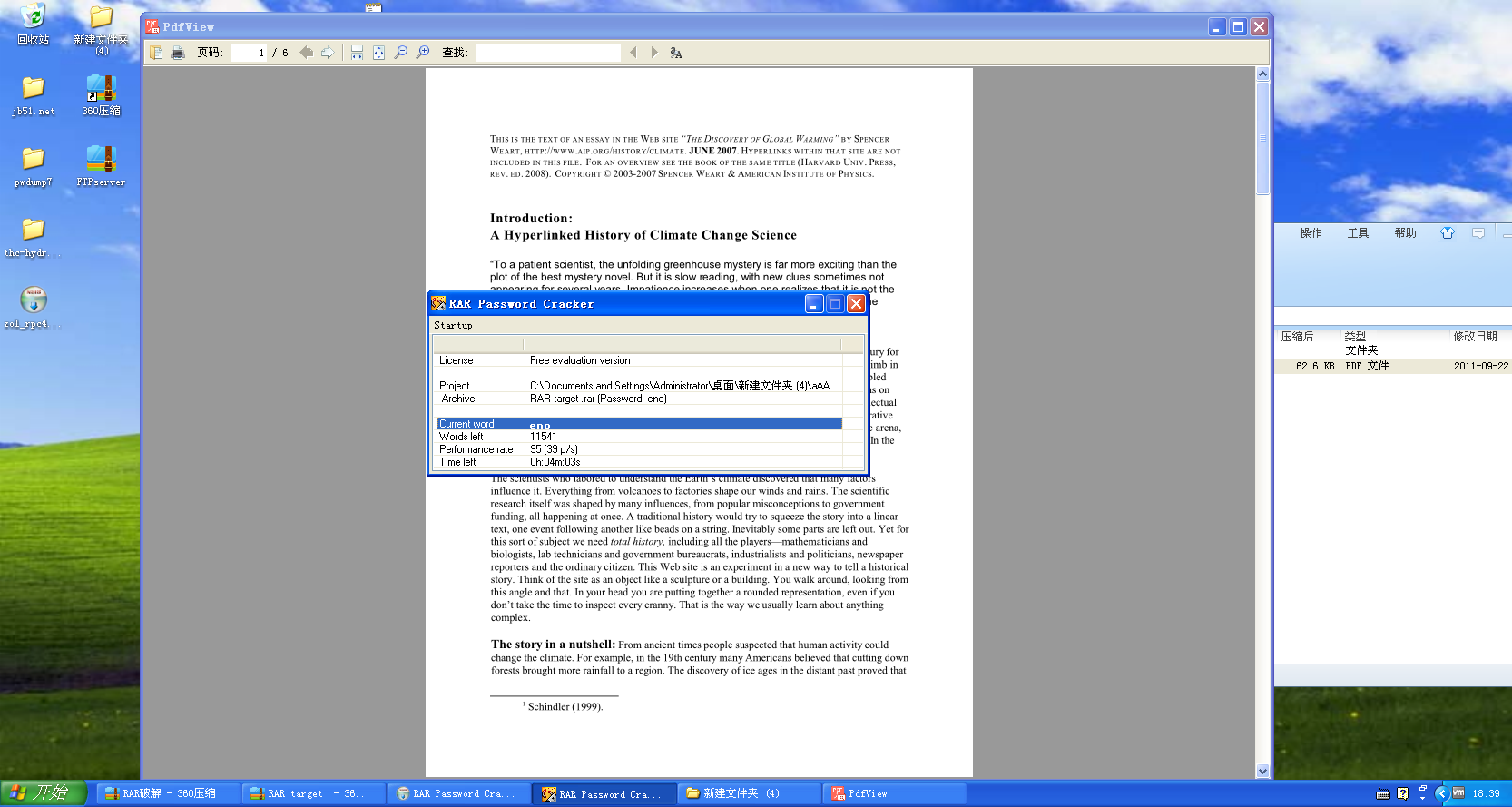Click the skin shirt icon in 360压缩
The height and width of the screenshot is (807, 1512).
[x=1448, y=233]
